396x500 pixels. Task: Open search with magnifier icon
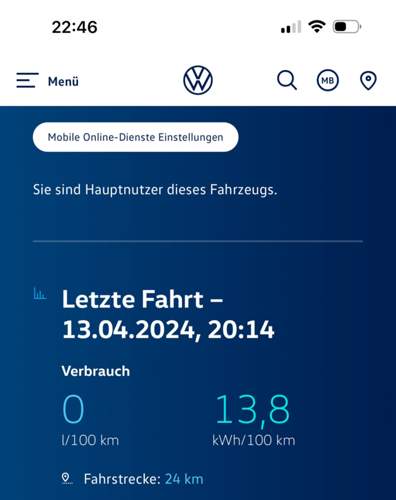pos(287,80)
